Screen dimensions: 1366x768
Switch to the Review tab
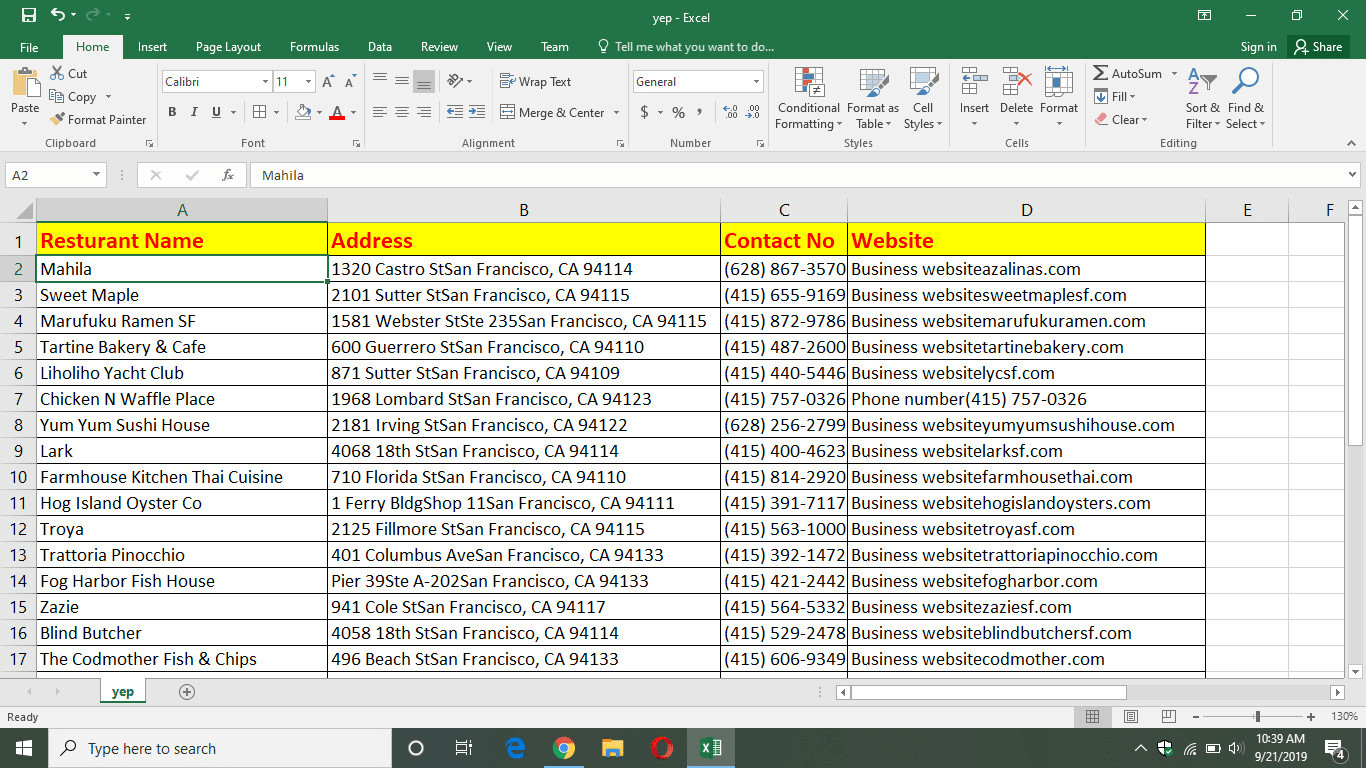[x=439, y=47]
